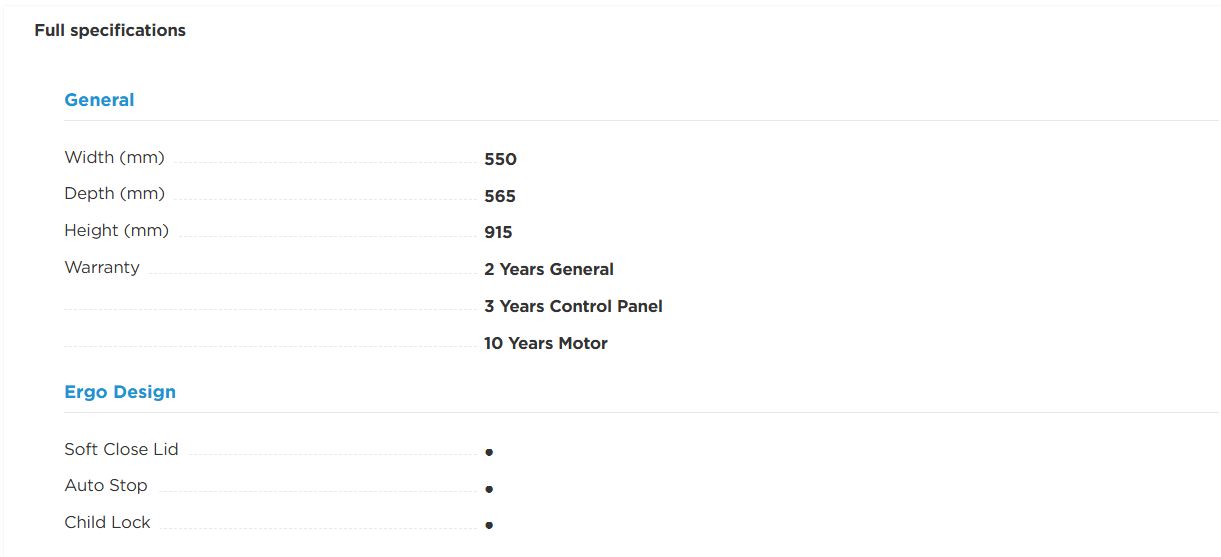Viewport: 1221px width, 557px height.
Task: Click the Auto Stop label
Action: click(x=106, y=485)
